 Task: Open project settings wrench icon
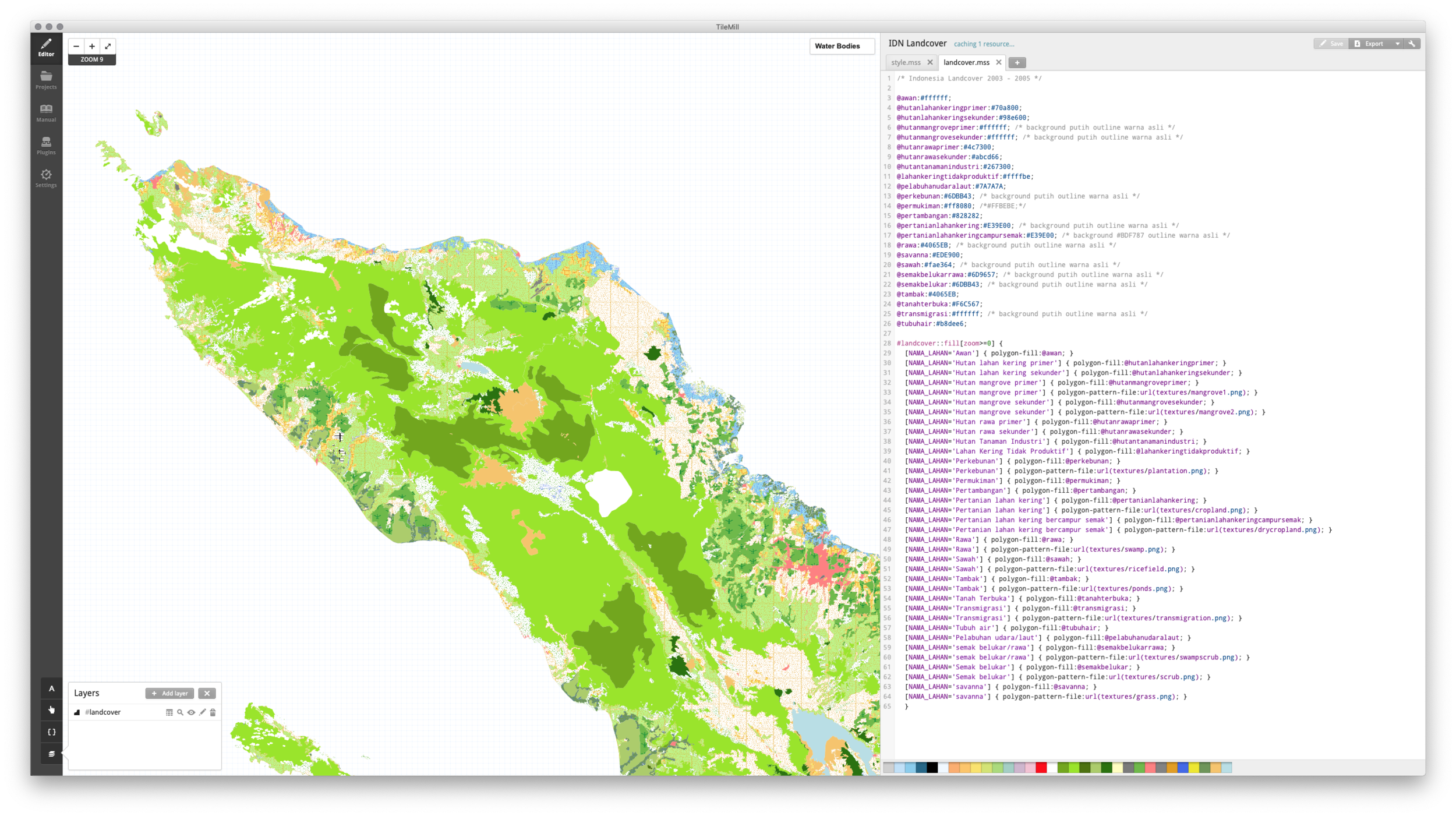pyautogui.click(x=1412, y=44)
